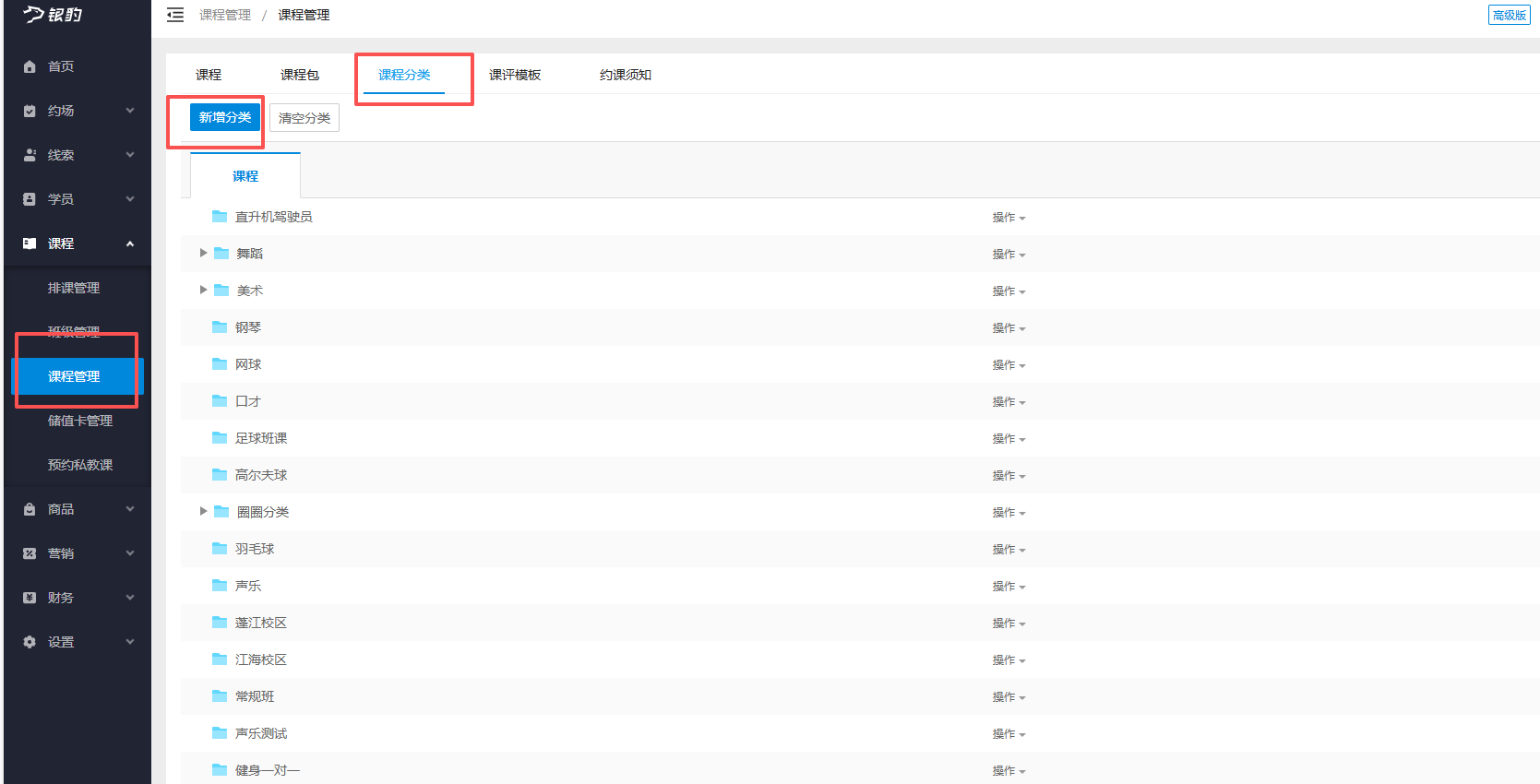Click the 财务 yen icon in sidebar

30,598
